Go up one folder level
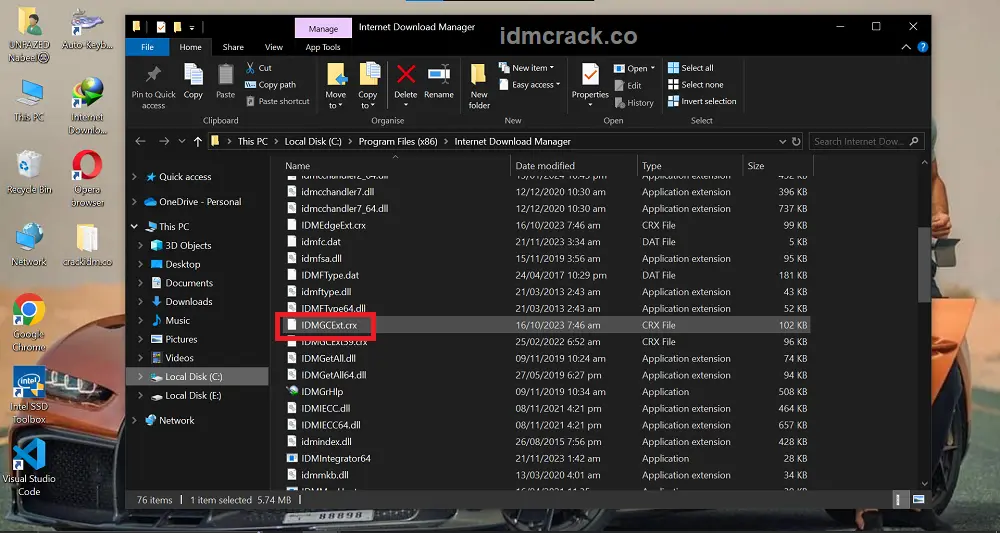Screen dimensions: 1000x533 [x=198, y=142]
